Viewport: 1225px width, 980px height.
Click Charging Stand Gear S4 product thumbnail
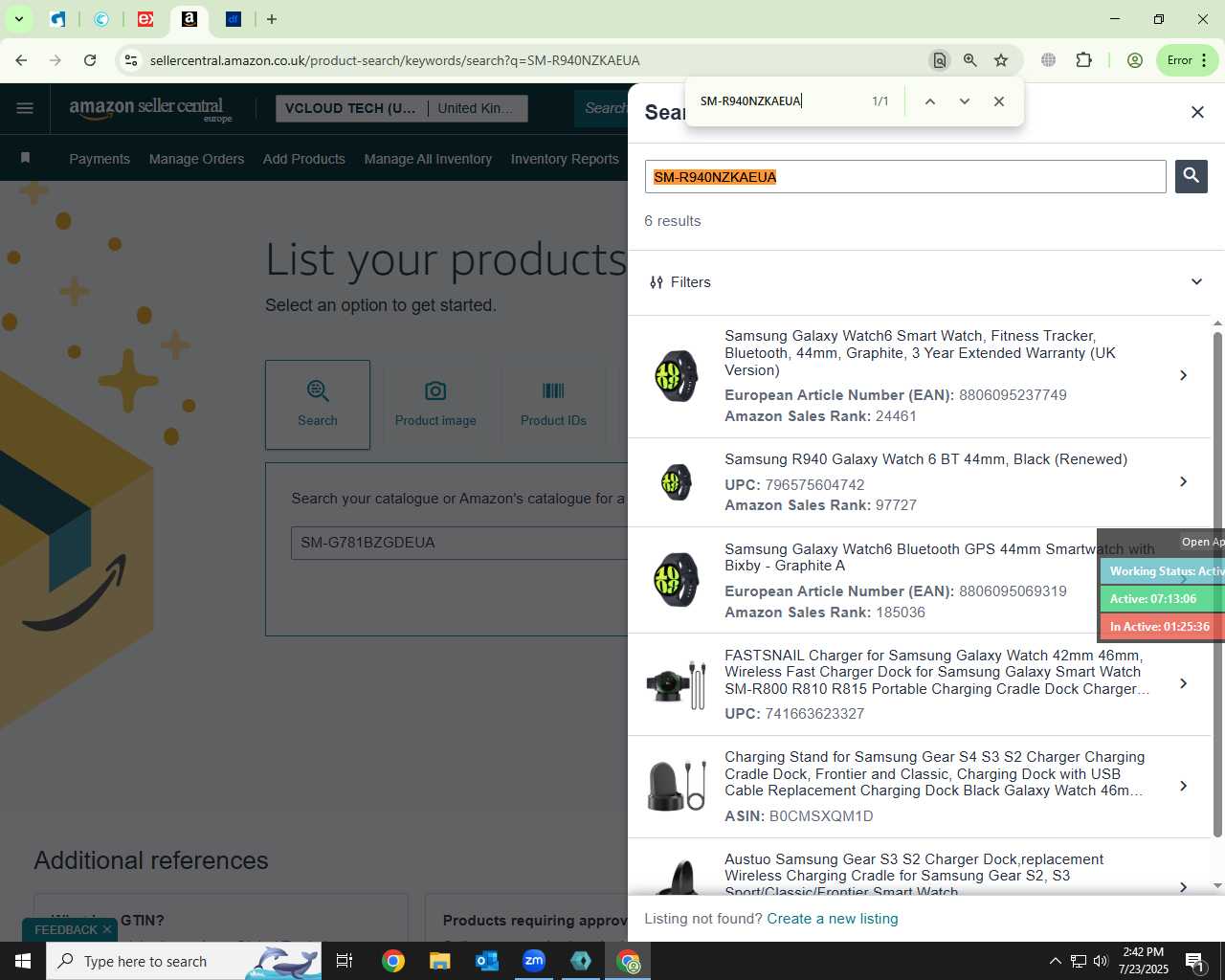click(677, 786)
